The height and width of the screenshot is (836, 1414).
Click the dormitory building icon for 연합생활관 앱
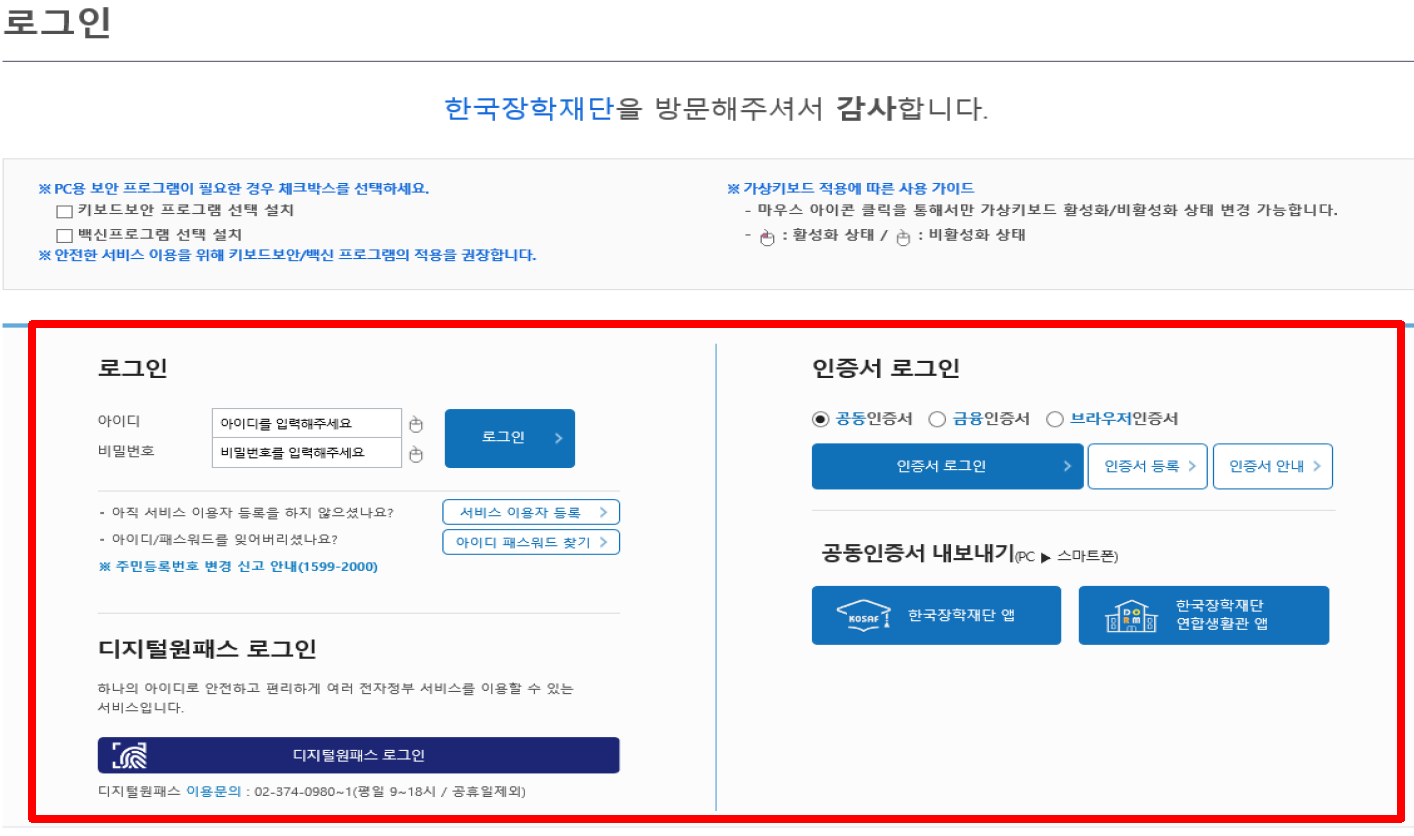(x=1129, y=616)
